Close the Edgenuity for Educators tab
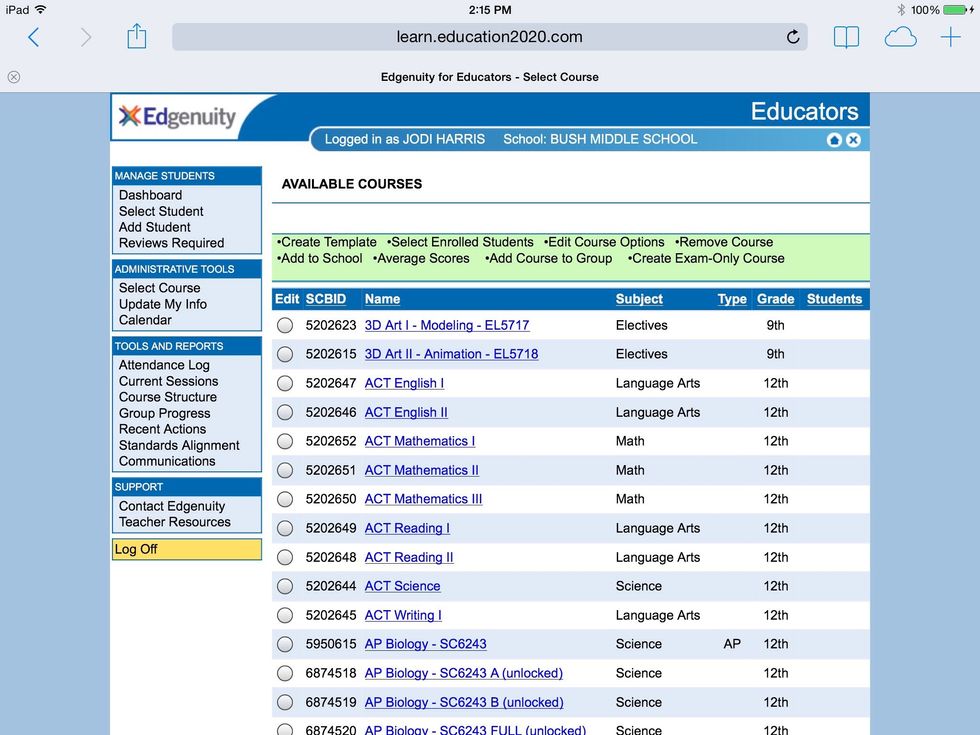The width and height of the screenshot is (980, 735). click(x=14, y=77)
